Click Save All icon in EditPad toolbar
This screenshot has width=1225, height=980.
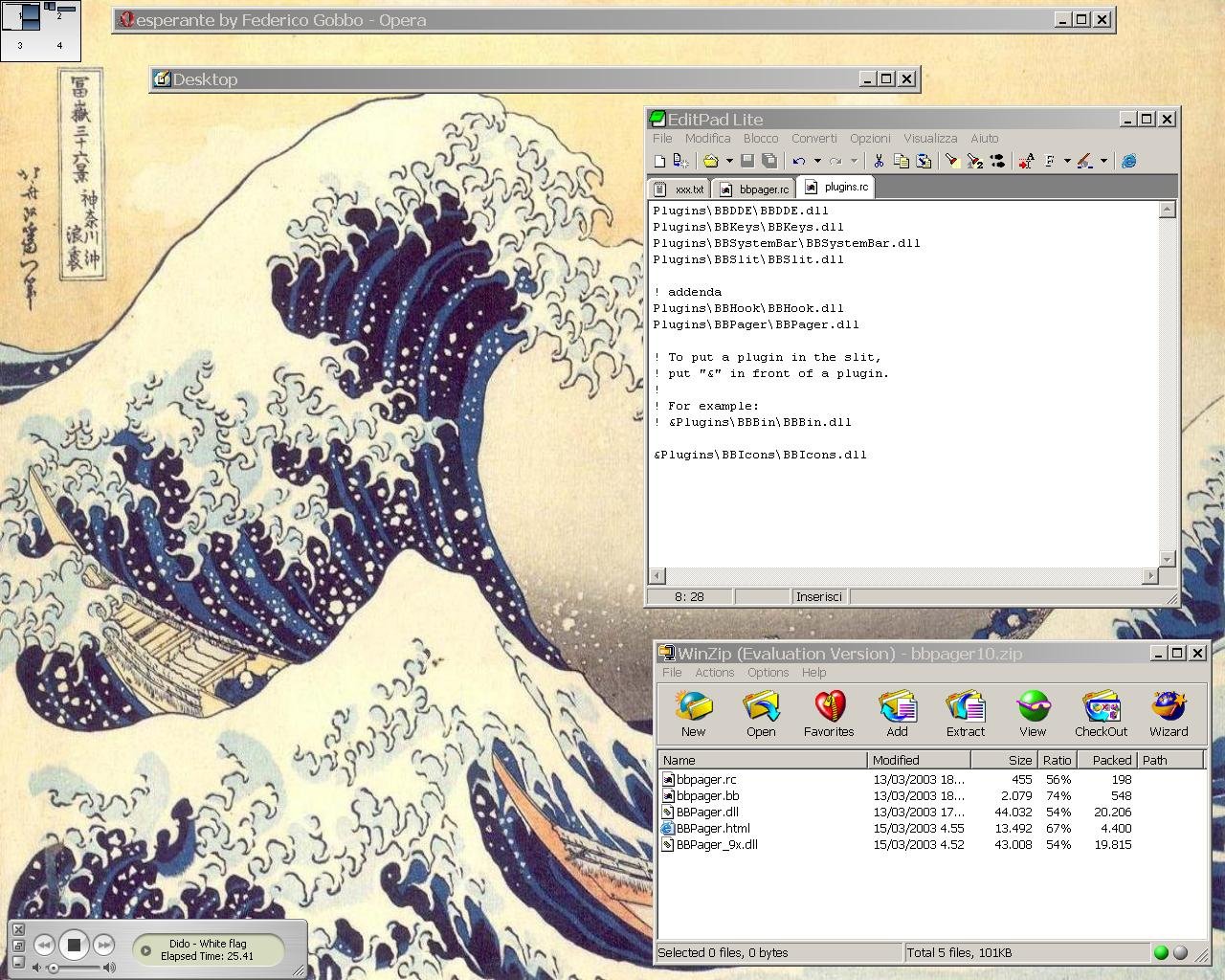pyautogui.click(x=768, y=162)
